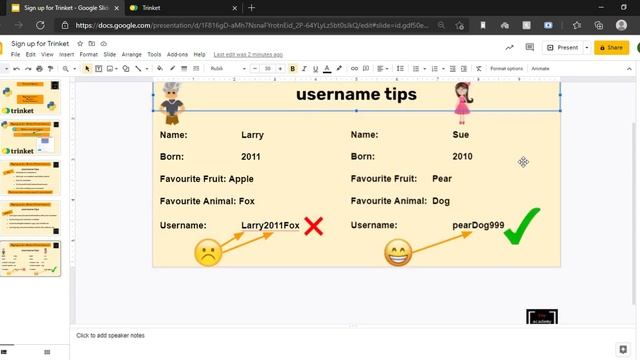The image size is (640, 360).
Task: Increase font size with plus button
Action: coord(280,69)
